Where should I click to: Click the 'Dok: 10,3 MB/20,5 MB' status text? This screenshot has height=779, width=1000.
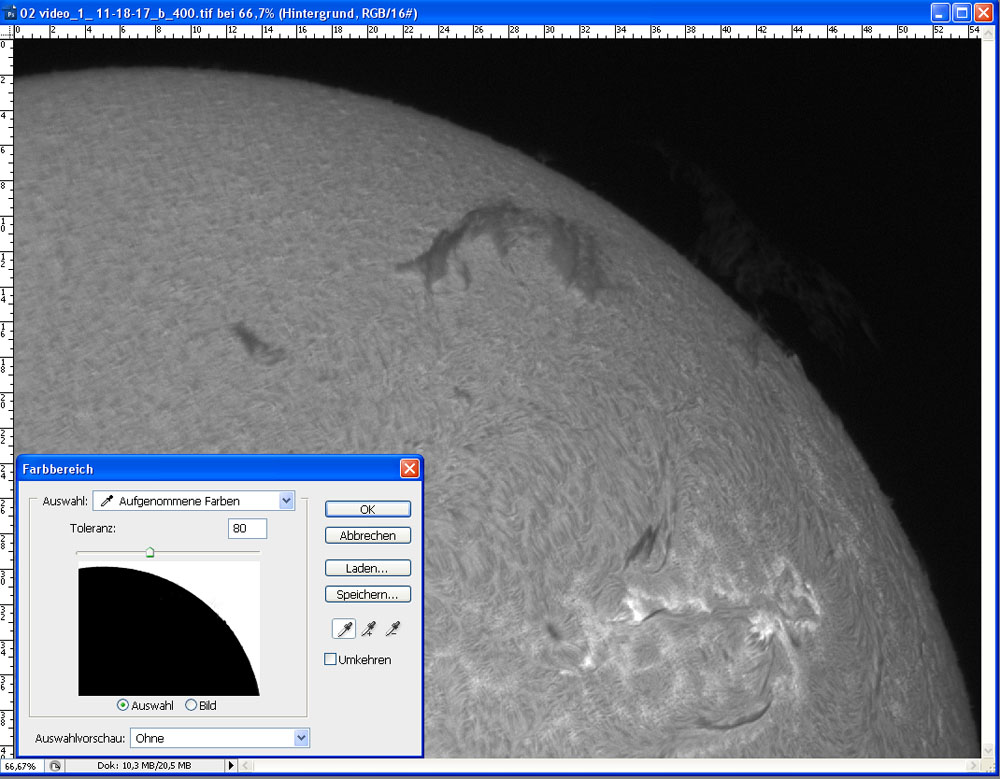[x=144, y=766]
